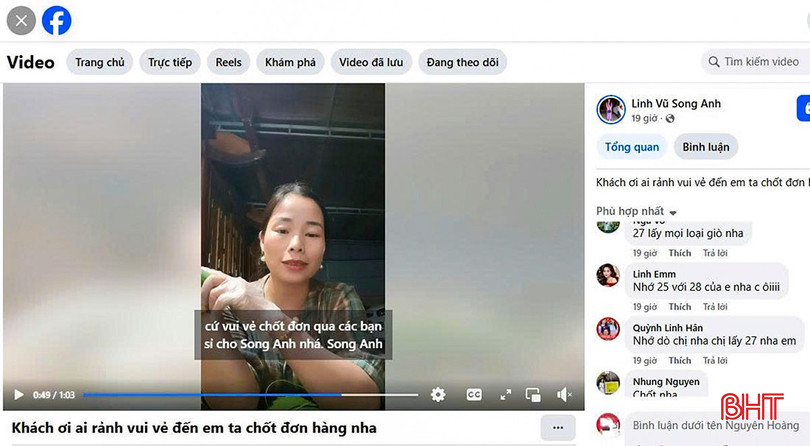The height and width of the screenshot is (446, 810).
Task: Switch to the 'Tổng quan' tab
Action: pyautogui.click(x=632, y=147)
